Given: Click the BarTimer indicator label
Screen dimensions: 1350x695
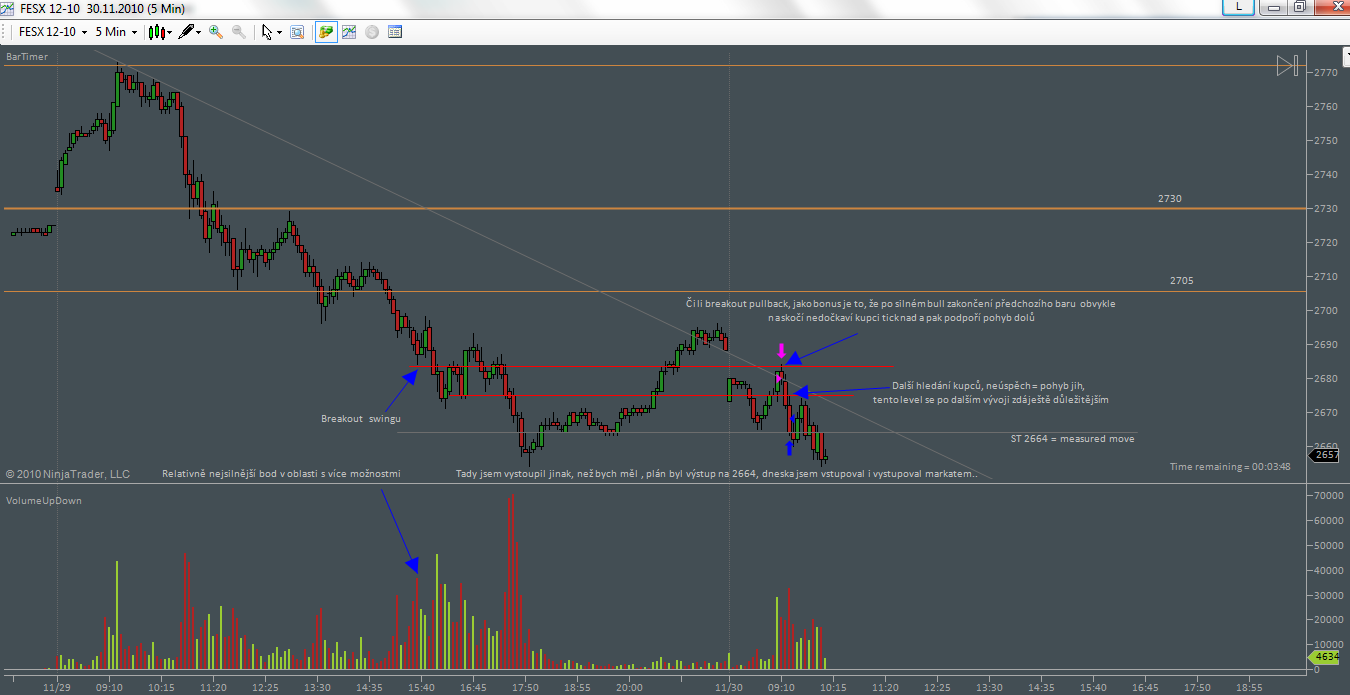Looking at the screenshot, I should click(x=27, y=57).
